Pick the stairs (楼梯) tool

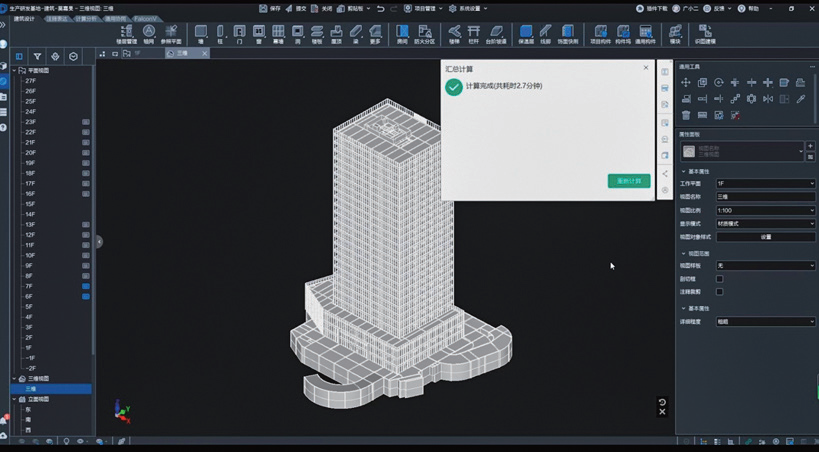tap(455, 34)
